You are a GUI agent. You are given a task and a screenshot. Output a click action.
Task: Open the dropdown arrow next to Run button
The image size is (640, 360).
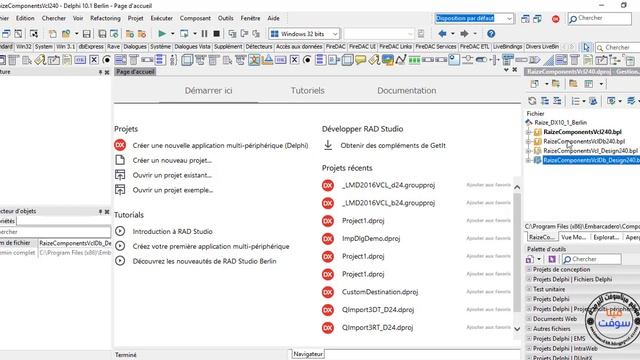pyautogui.click(x=173, y=33)
